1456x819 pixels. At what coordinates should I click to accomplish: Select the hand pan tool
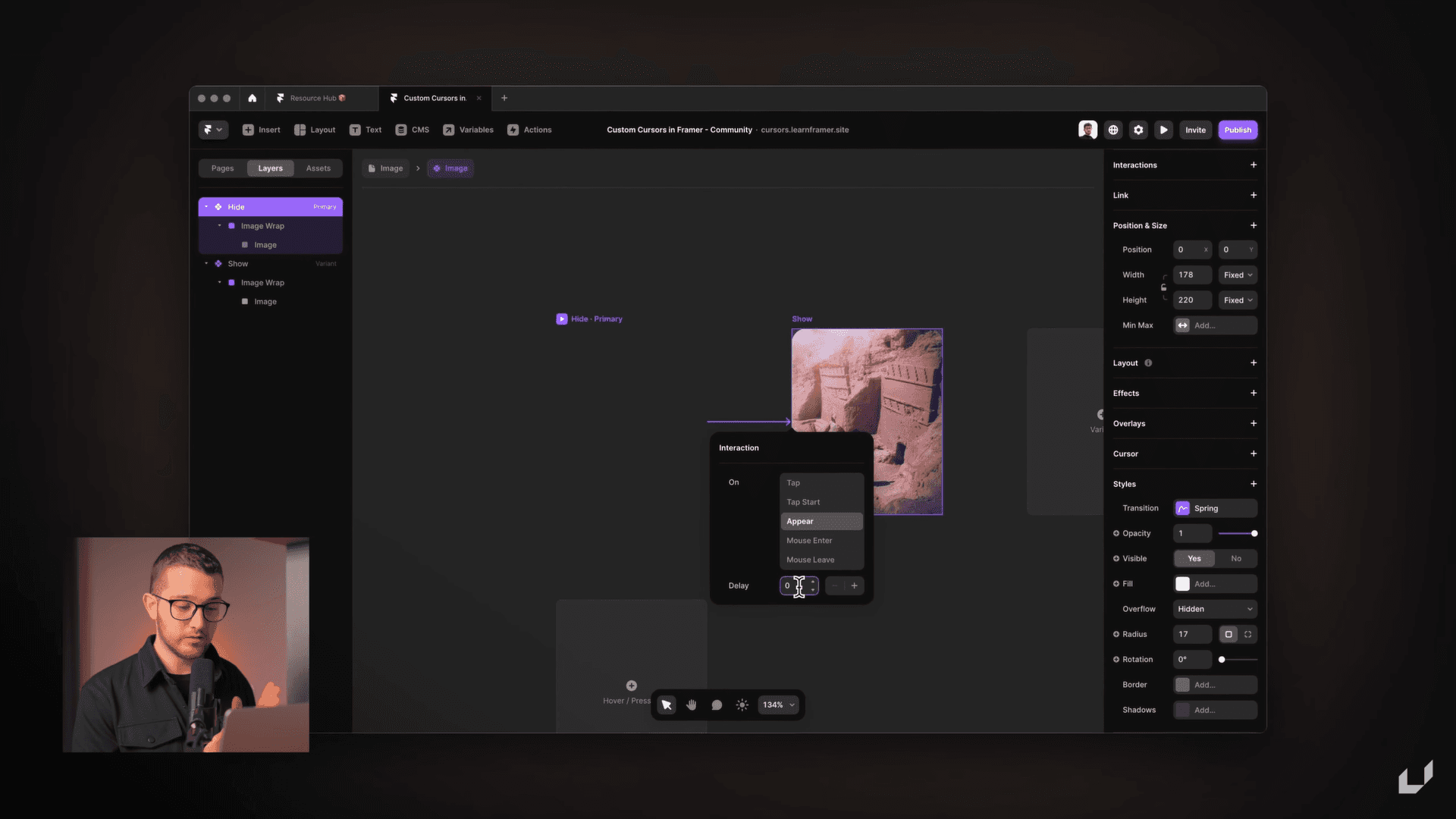click(692, 705)
